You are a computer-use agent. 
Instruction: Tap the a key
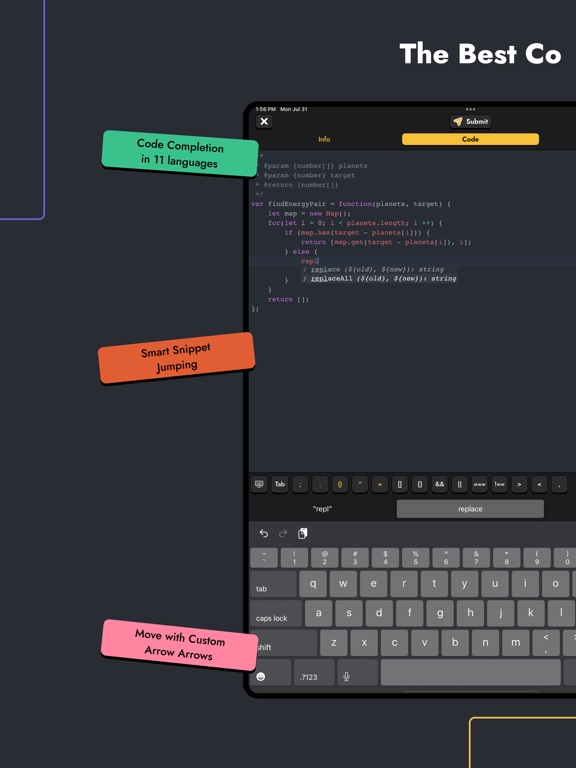pyautogui.click(x=318, y=613)
